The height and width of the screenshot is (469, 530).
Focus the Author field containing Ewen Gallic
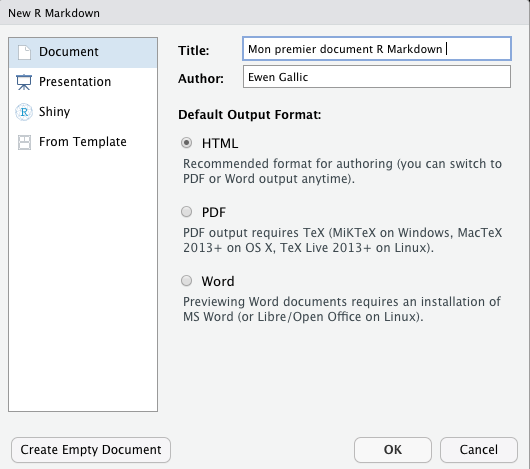coord(377,77)
